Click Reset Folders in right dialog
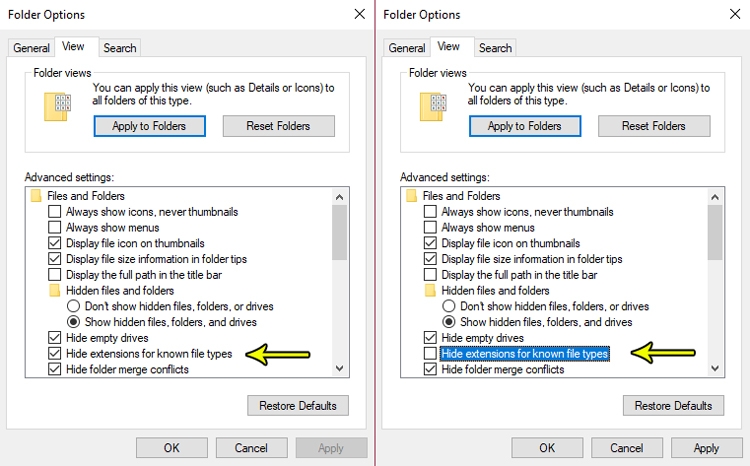 (x=654, y=126)
